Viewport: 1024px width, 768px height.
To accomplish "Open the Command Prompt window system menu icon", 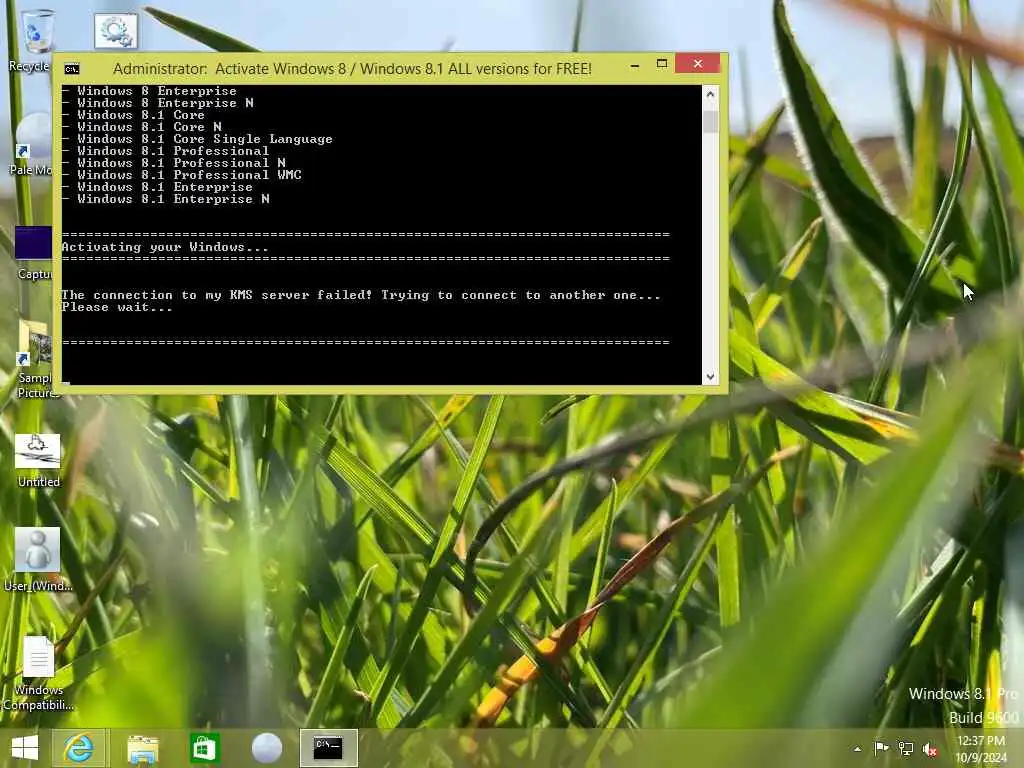I will point(72,69).
